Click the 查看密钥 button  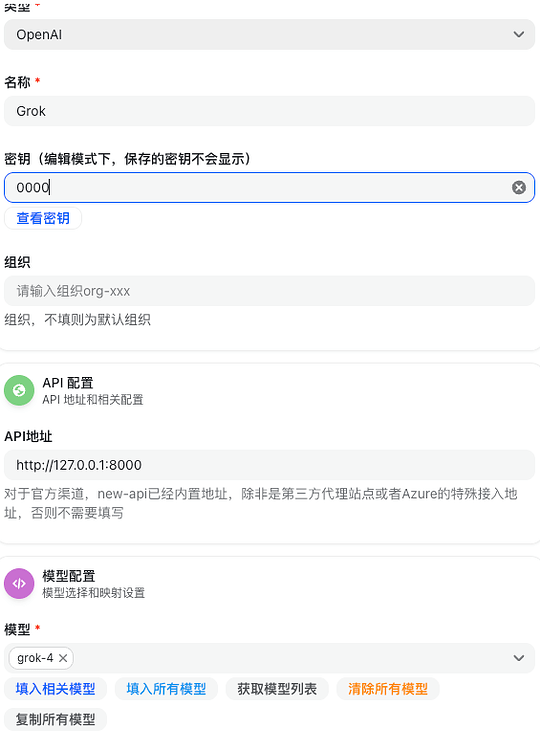tap(43, 218)
